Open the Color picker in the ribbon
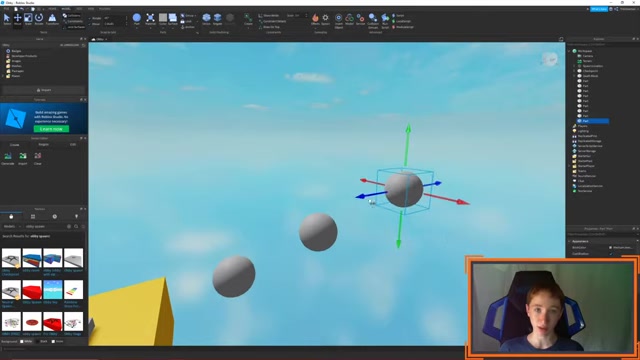Image resolution: width=640 pixels, height=360 pixels. coord(163,19)
